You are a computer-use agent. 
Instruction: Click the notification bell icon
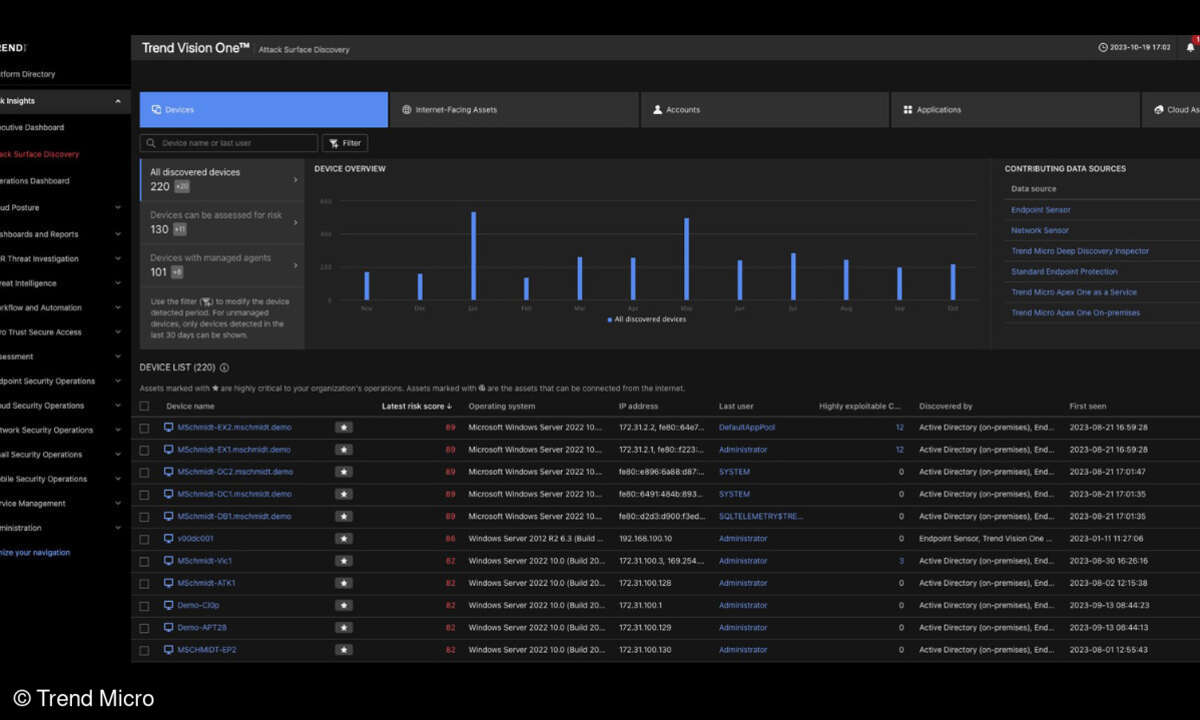point(1190,47)
